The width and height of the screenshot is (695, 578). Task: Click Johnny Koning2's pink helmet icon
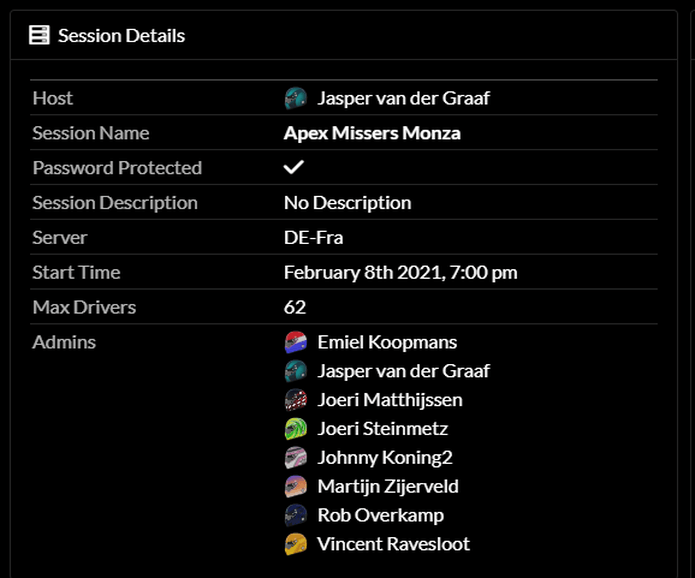pos(296,457)
